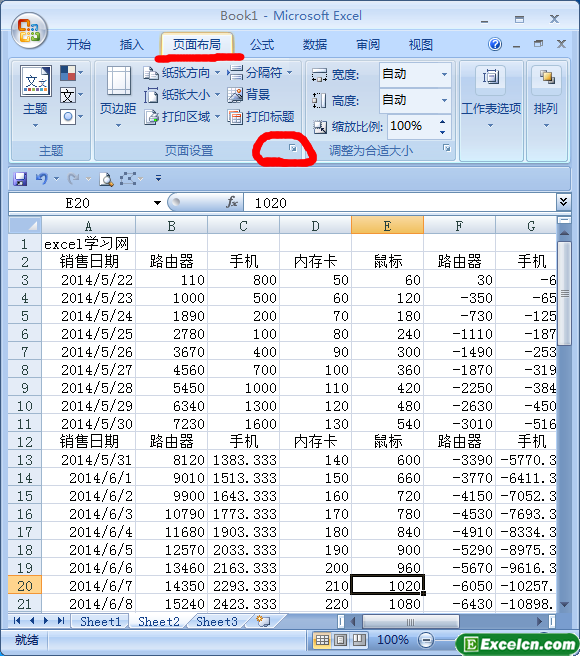Open theme fonts 文 dropdown icon
The width and height of the screenshot is (580, 656).
(x=72, y=95)
